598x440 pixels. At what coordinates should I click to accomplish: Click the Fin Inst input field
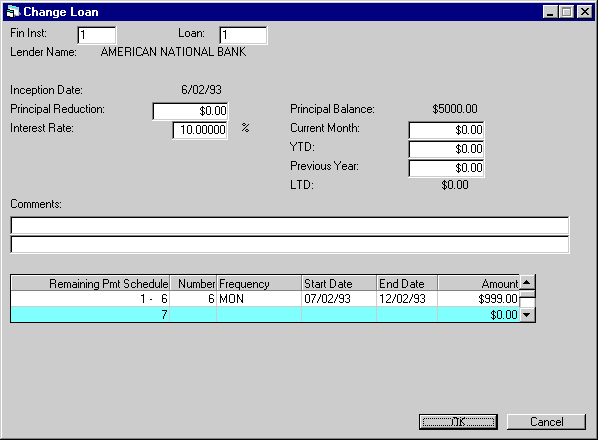click(x=96, y=35)
